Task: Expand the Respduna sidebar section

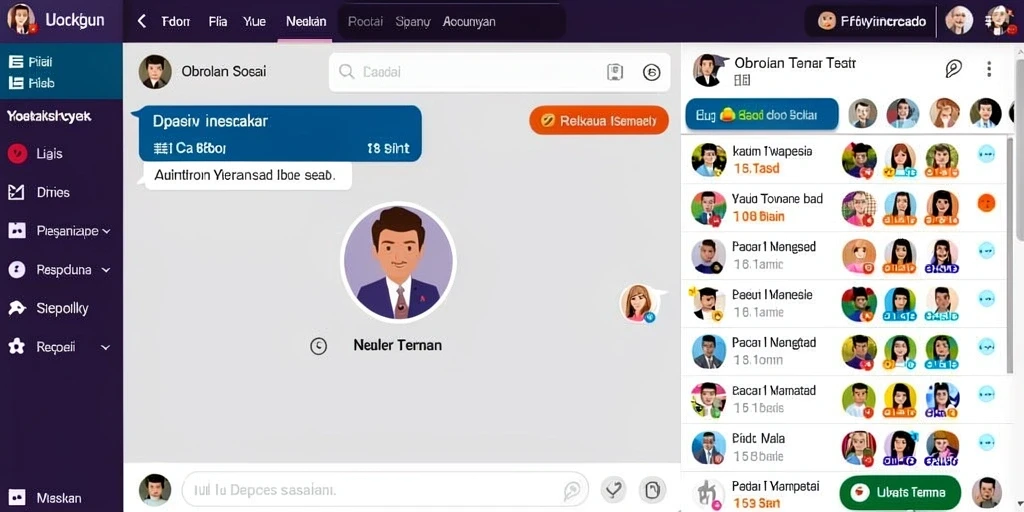Action: pos(59,269)
